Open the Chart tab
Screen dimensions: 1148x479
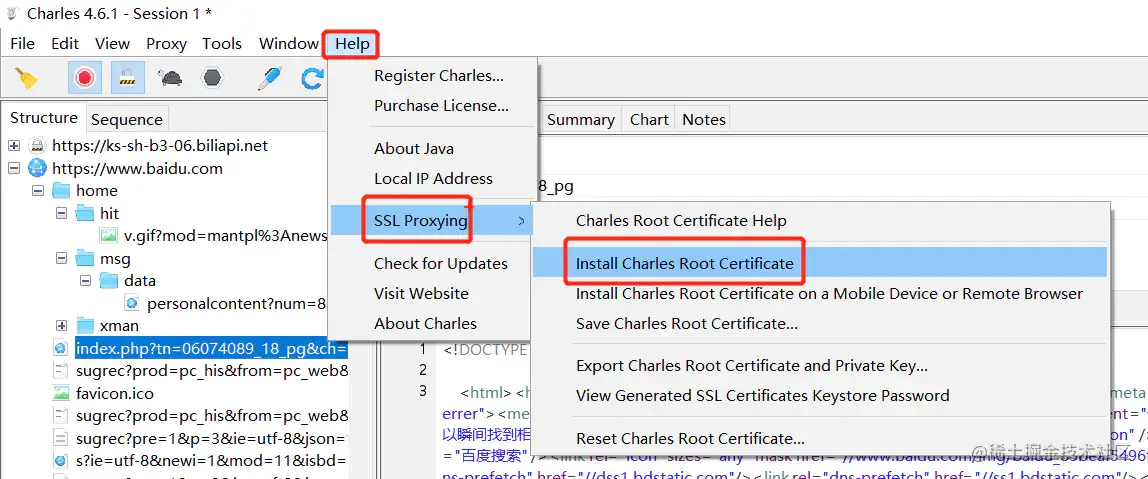point(649,119)
